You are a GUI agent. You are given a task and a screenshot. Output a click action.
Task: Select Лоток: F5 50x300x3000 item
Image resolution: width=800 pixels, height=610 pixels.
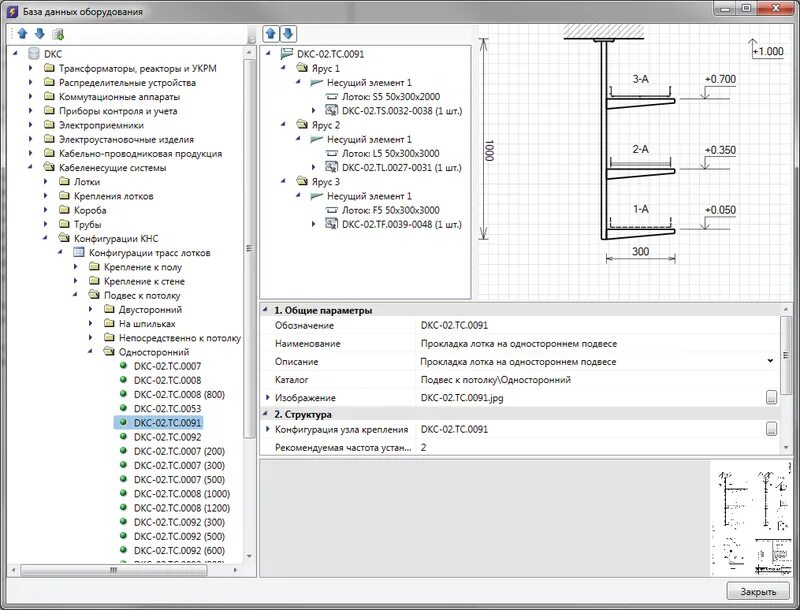click(x=390, y=210)
